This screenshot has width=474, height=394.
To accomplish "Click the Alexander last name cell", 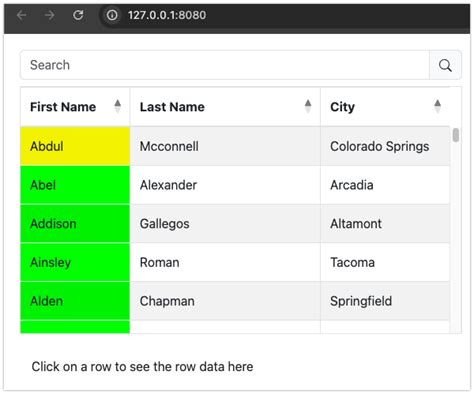I will point(225,185).
